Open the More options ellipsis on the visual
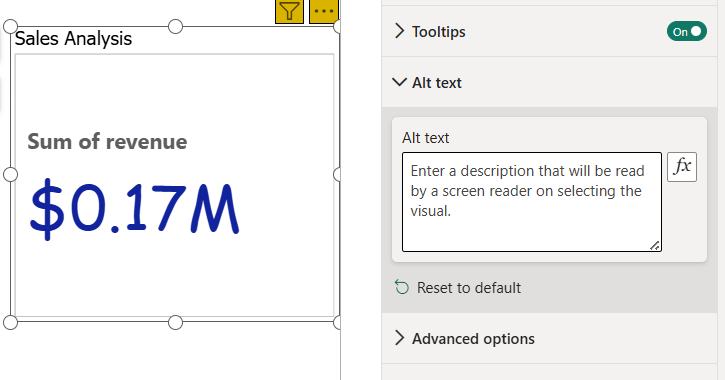The height and width of the screenshot is (380, 725). [x=324, y=11]
